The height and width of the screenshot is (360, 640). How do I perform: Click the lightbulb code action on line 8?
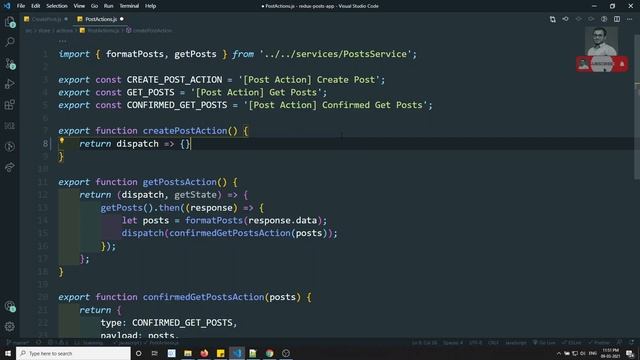tap(62, 141)
